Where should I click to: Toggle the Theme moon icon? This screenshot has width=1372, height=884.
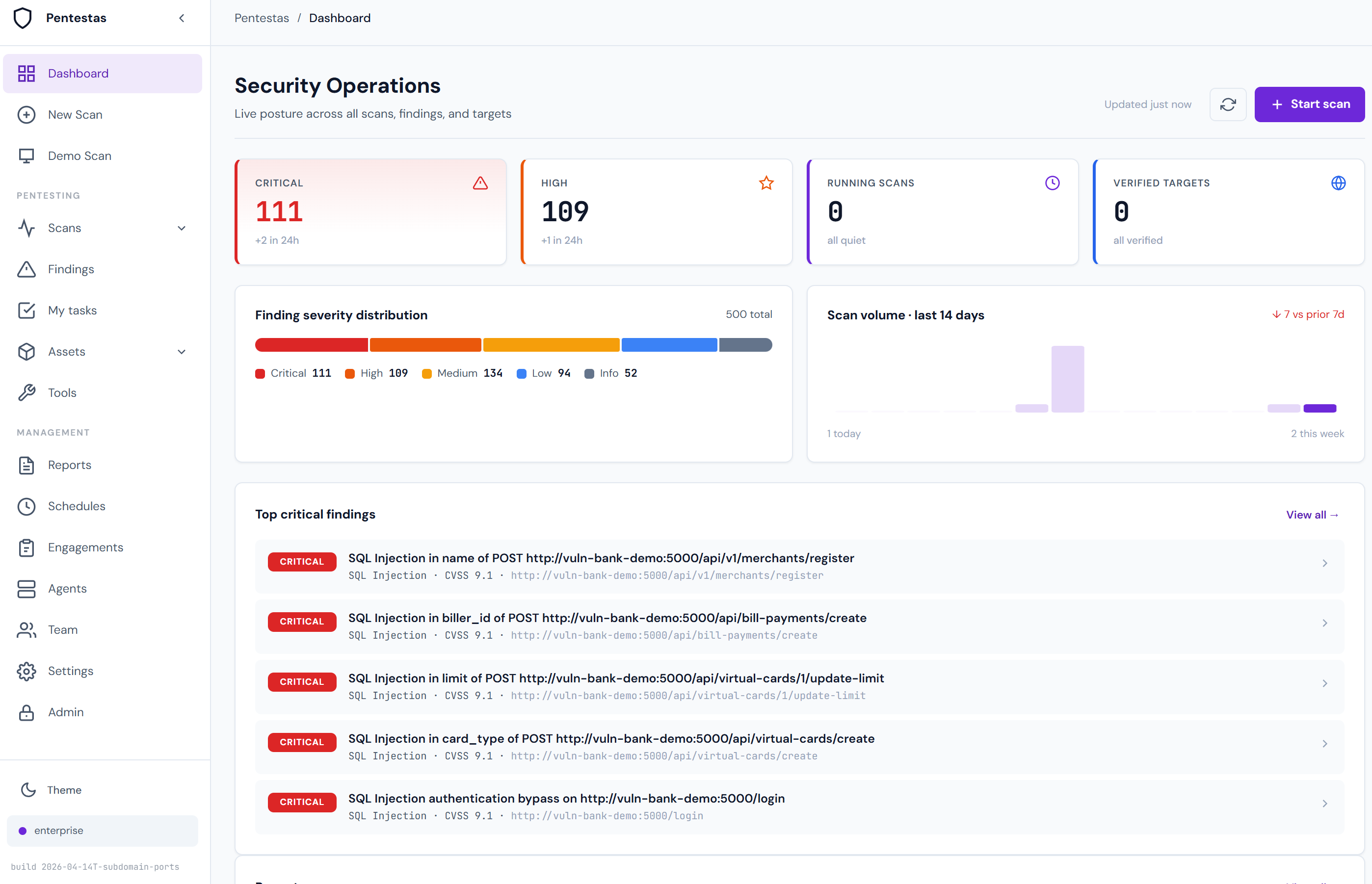[x=28, y=790]
